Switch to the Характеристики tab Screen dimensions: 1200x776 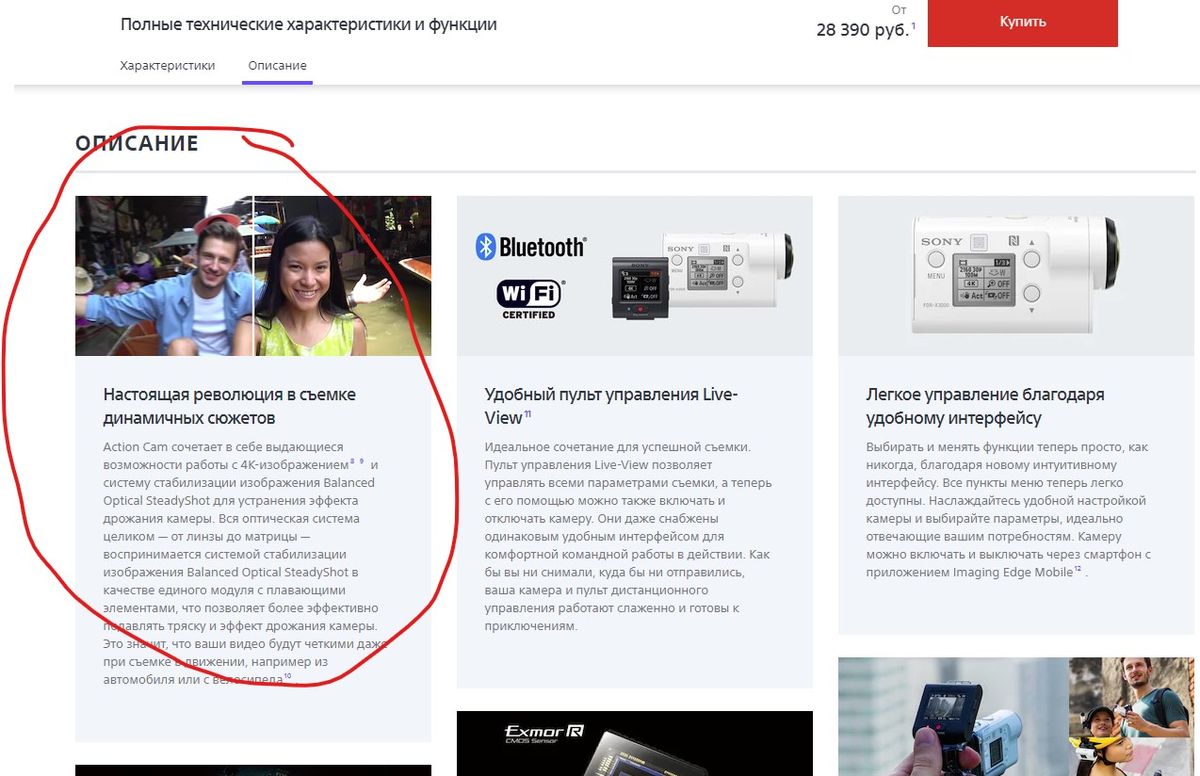click(x=166, y=65)
